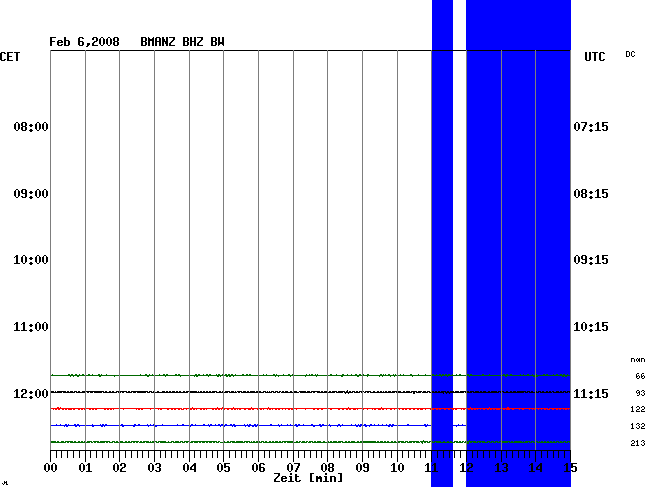The image size is (650, 494).
Task: Click minute tick label '07'
Action: pyautogui.click(x=293, y=468)
